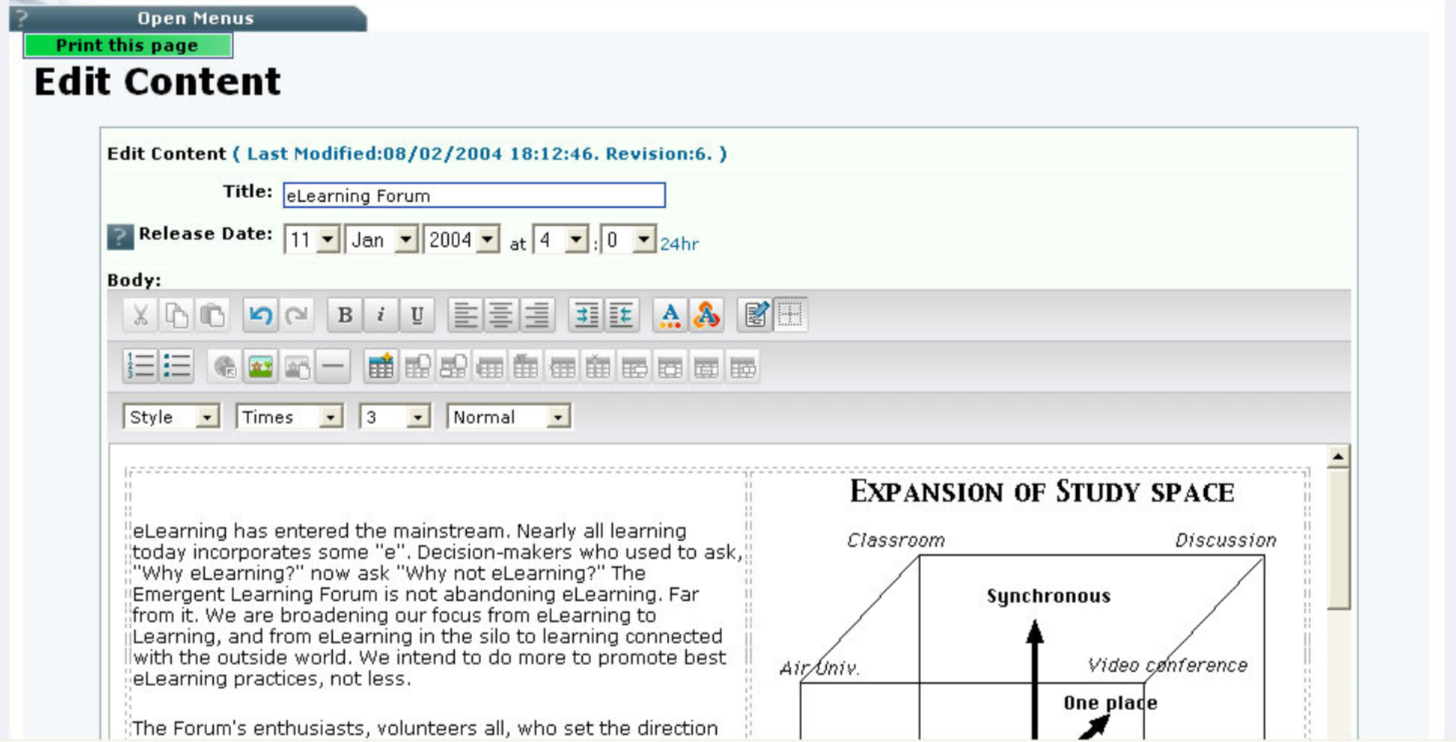The height and width of the screenshot is (742, 1456).
Task: Increase the paragraph indent
Action: (x=586, y=315)
